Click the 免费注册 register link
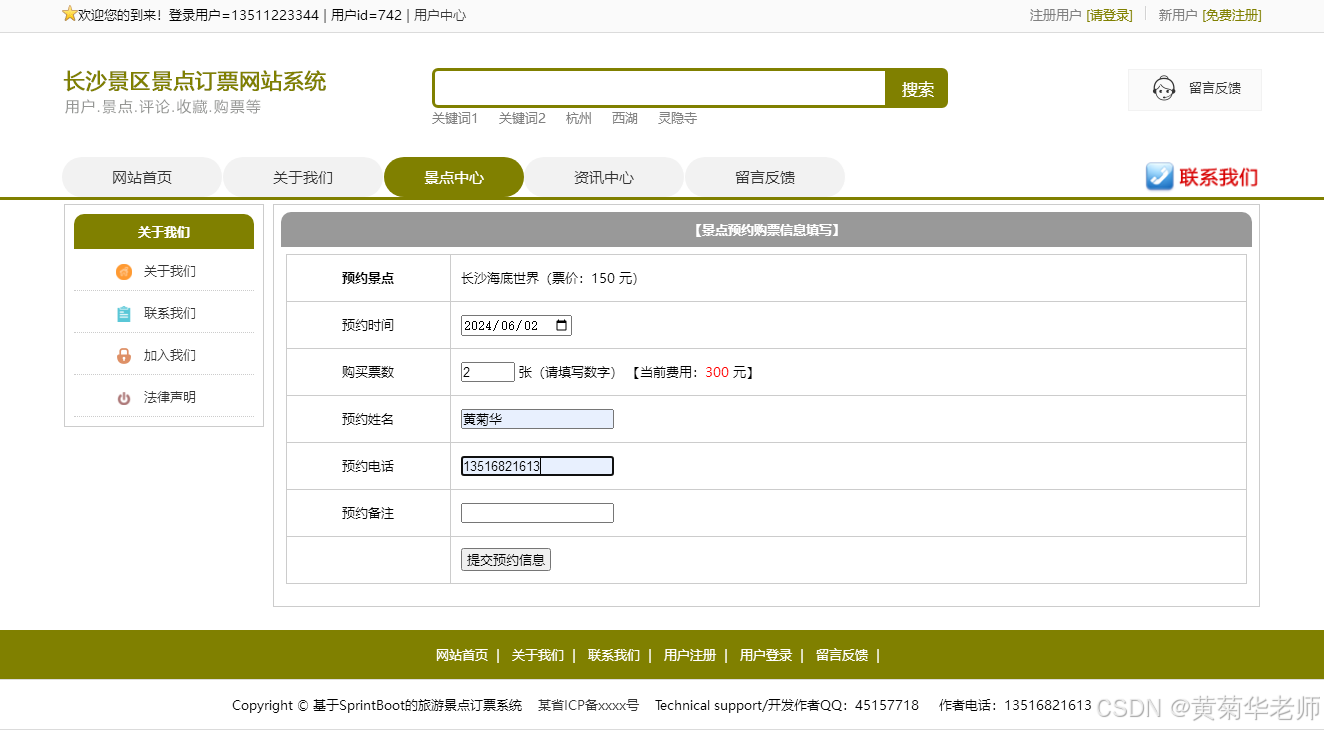Screen dimensions: 1324x730 1232,15
